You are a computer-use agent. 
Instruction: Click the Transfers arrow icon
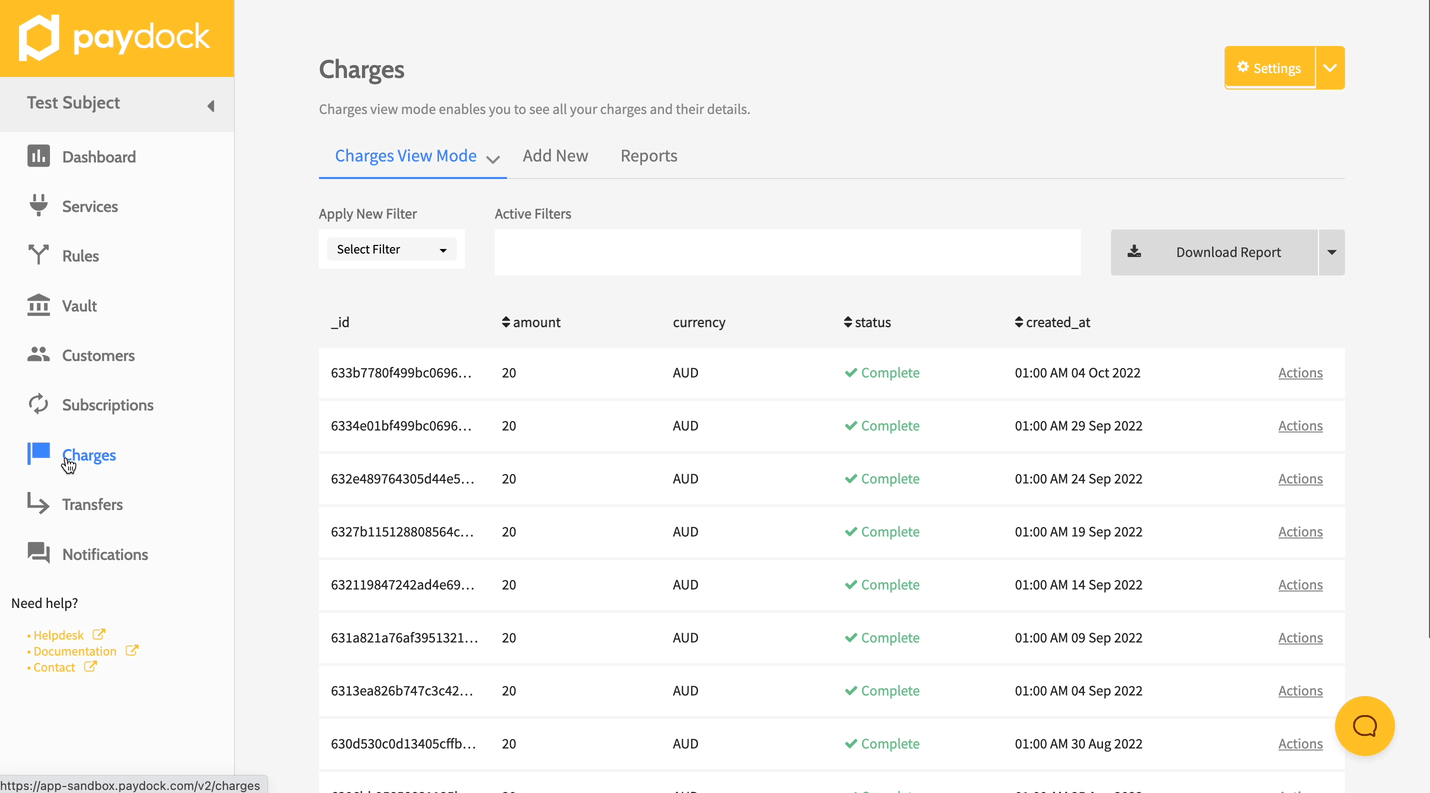(x=38, y=503)
